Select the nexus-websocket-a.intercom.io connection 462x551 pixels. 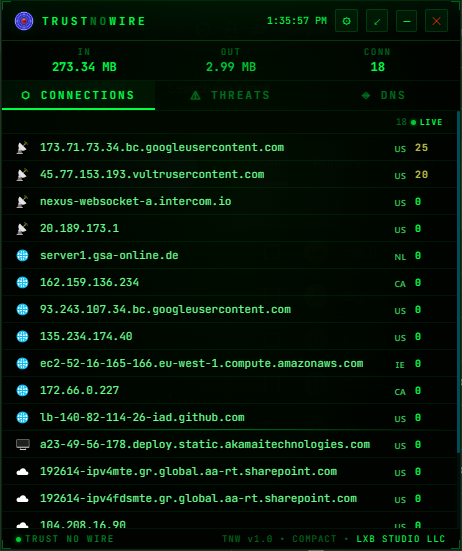(229, 202)
